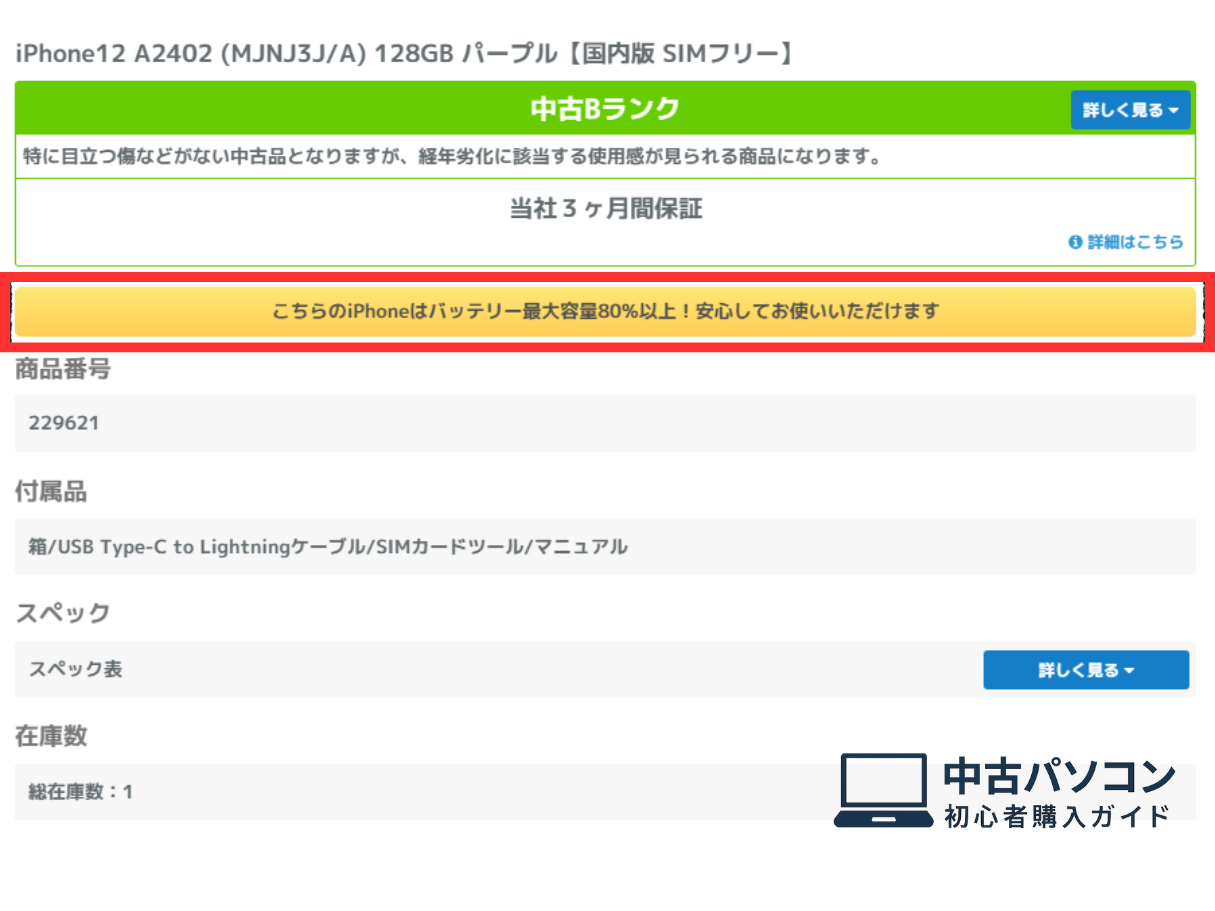This screenshot has width=1215, height=911.
Task: Click the 商品番号 section label
Action: 63,369
